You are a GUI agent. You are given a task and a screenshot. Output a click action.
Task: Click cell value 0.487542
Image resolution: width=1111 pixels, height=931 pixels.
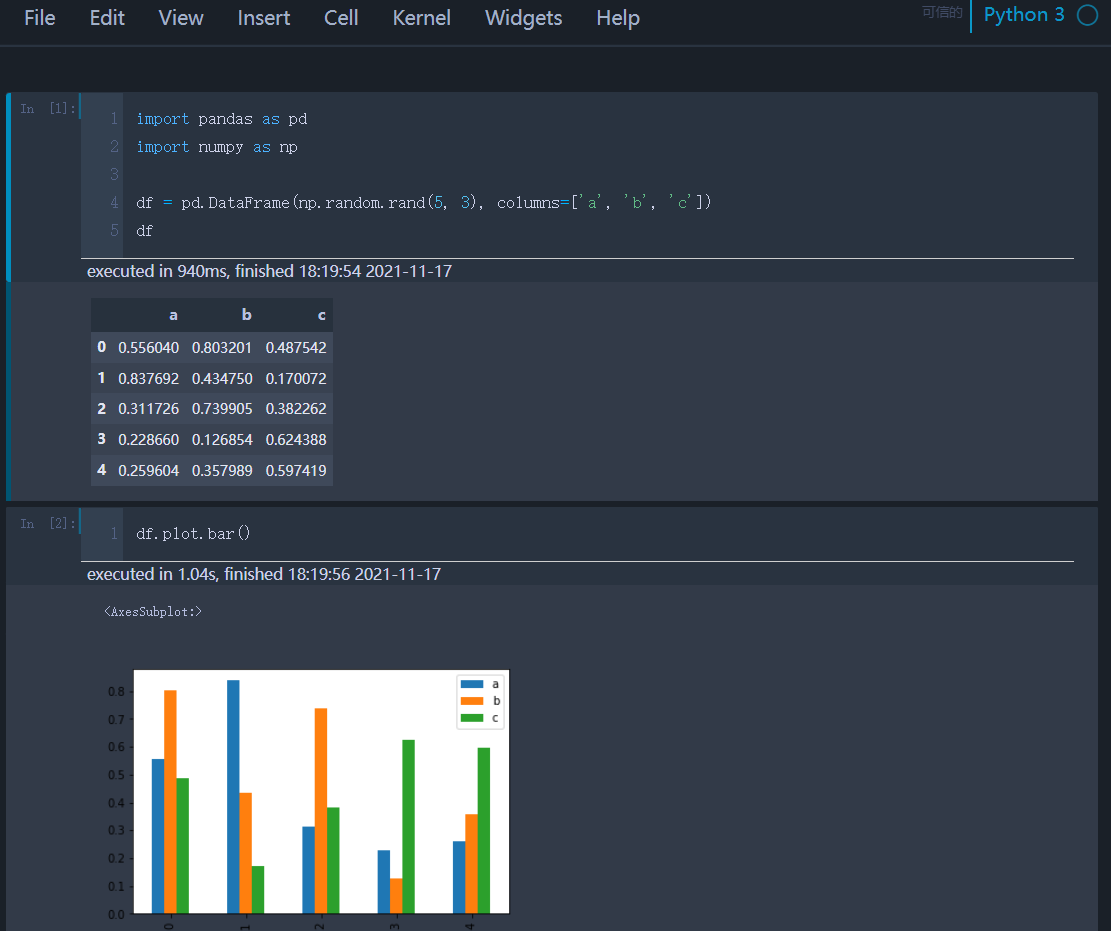[x=296, y=348]
